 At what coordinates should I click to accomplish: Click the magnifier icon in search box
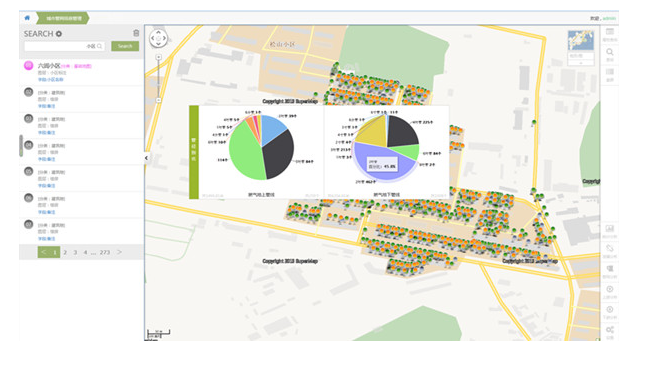(99, 46)
